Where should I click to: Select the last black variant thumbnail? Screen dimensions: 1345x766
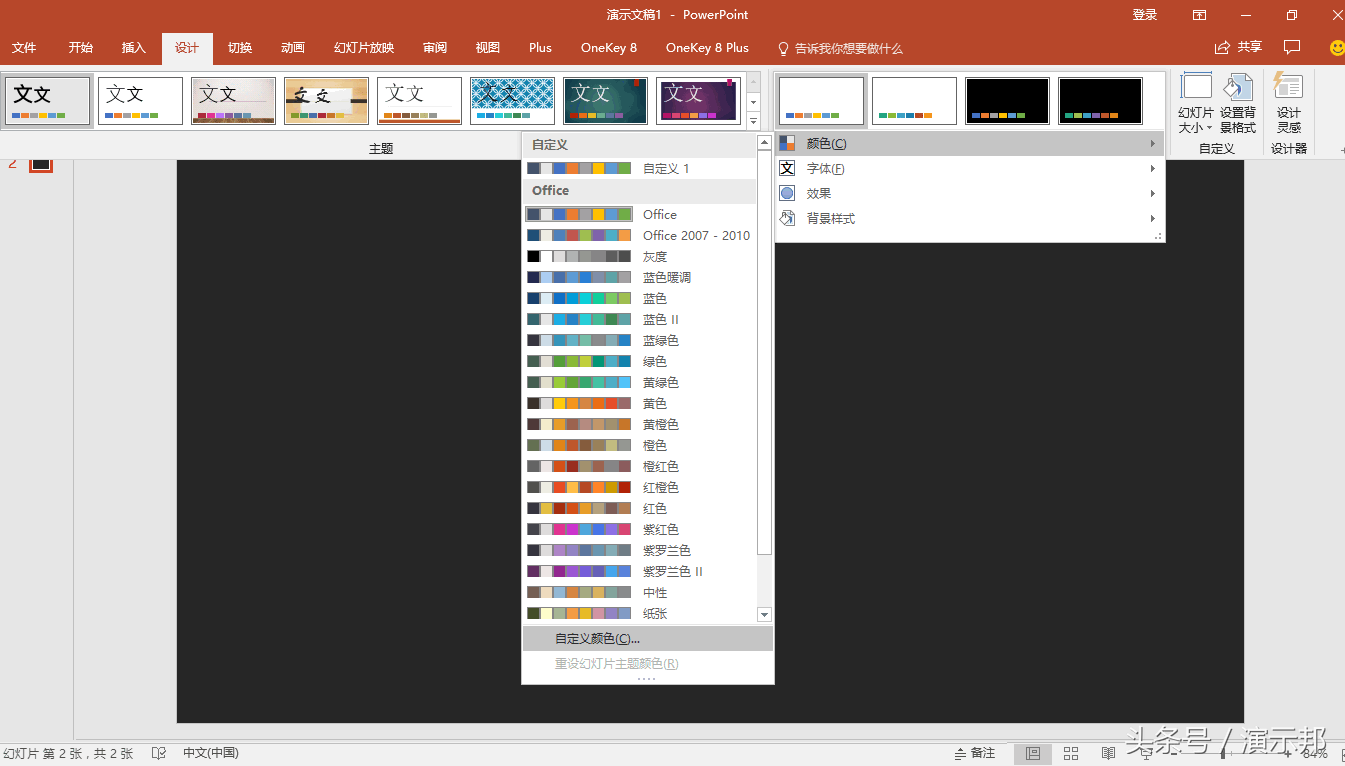(1100, 101)
